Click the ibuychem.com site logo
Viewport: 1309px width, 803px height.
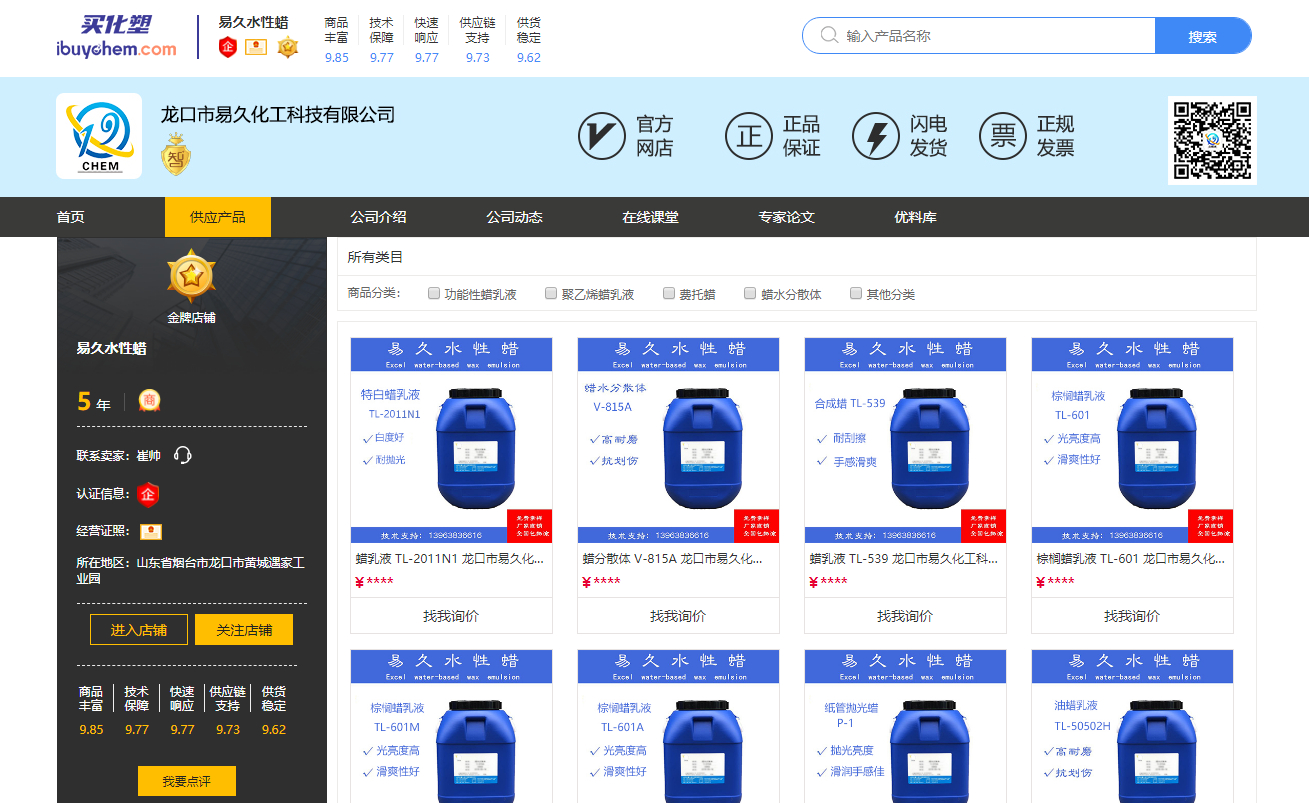pyautogui.click(x=116, y=37)
